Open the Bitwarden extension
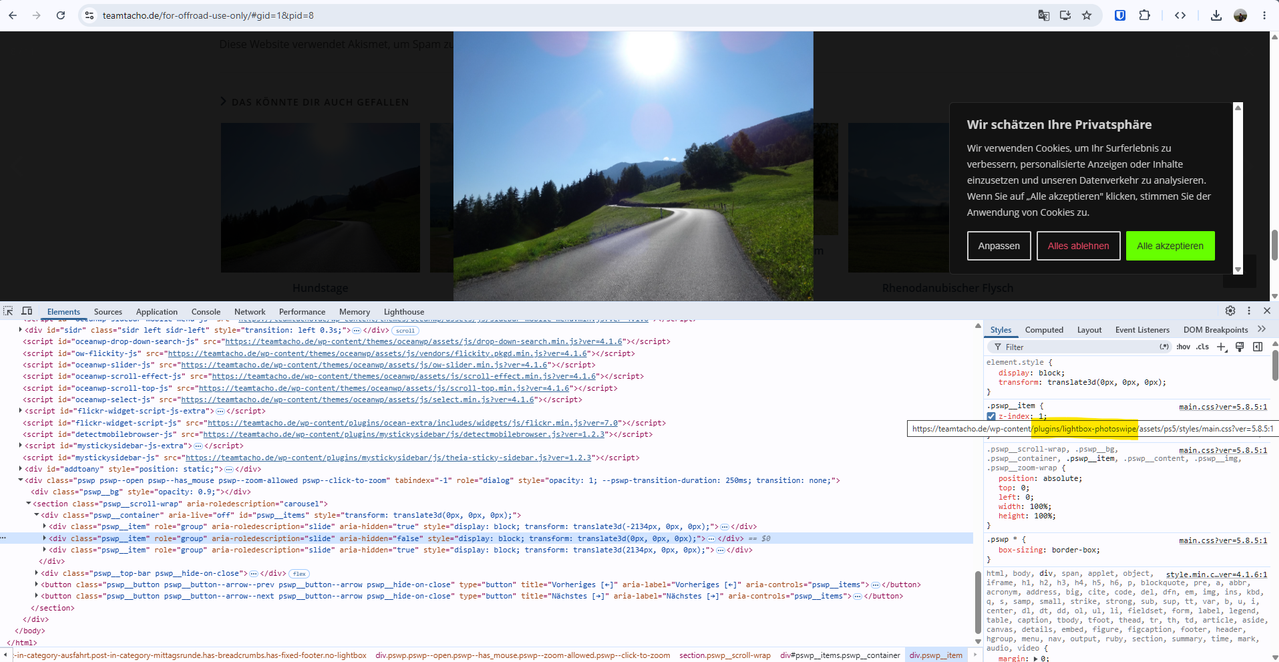The width and height of the screenshot is (1279, 662). pyautogui.click(x=1121, y=16)
